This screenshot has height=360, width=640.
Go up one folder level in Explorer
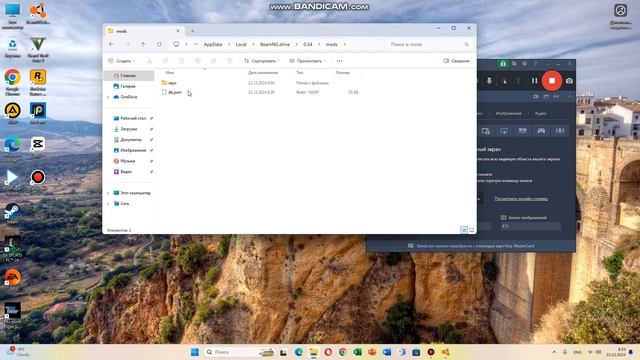tap(143, 44)
